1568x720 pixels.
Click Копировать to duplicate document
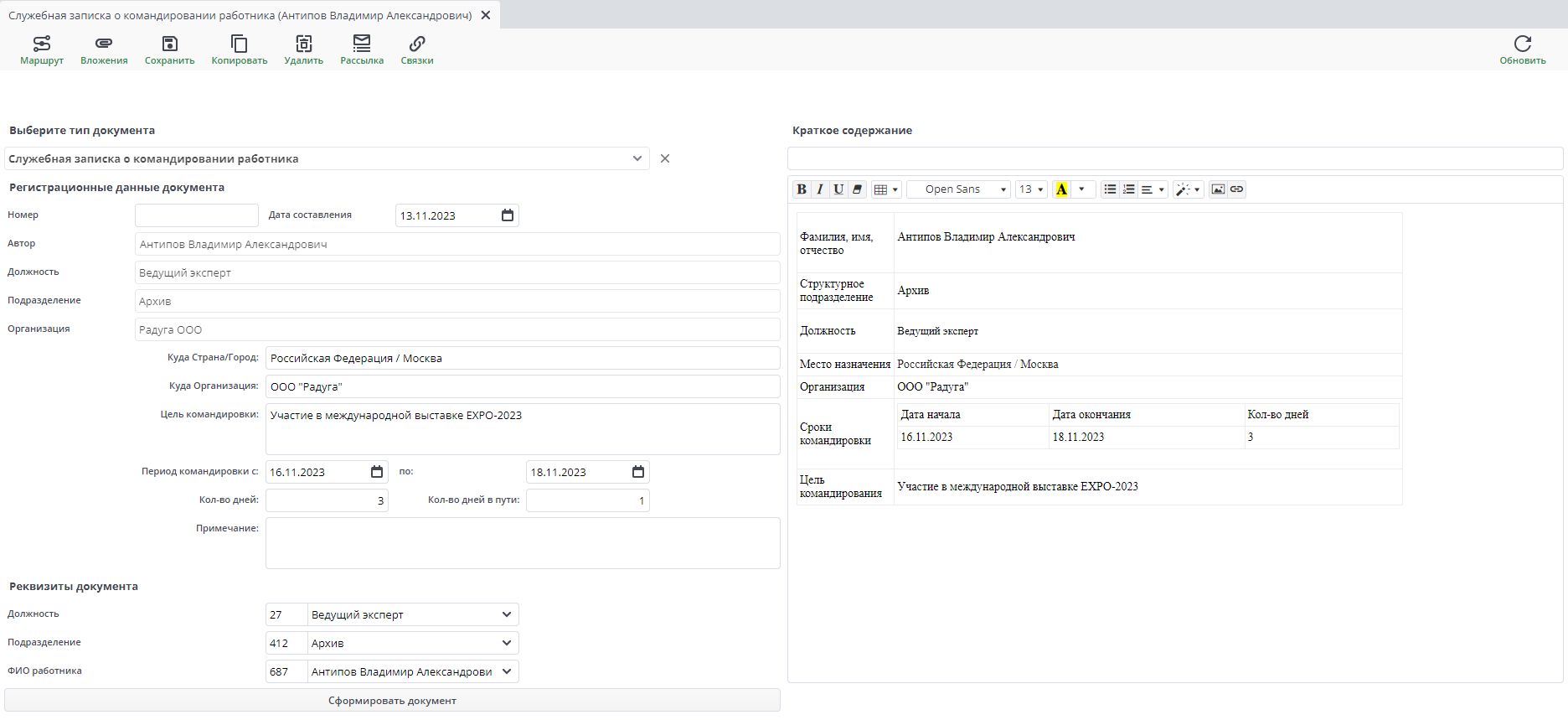click(x=240, y=49)
